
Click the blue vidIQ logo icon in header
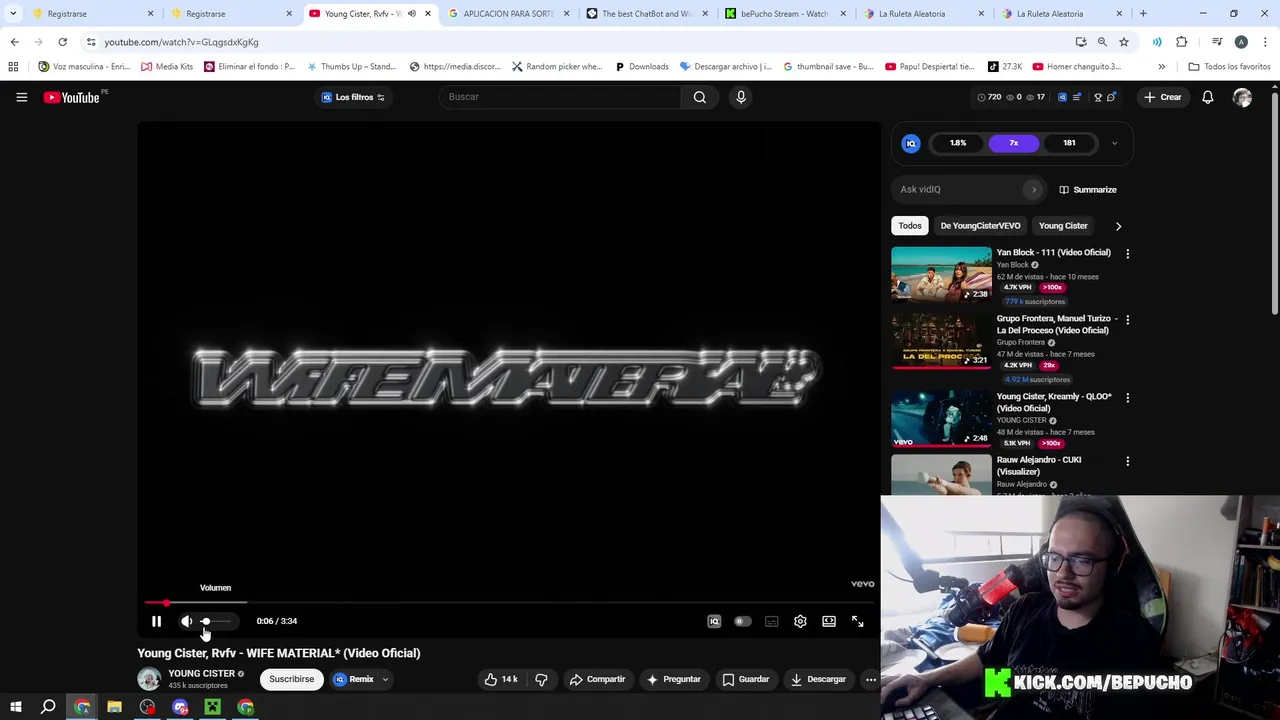coord(1062,97)
